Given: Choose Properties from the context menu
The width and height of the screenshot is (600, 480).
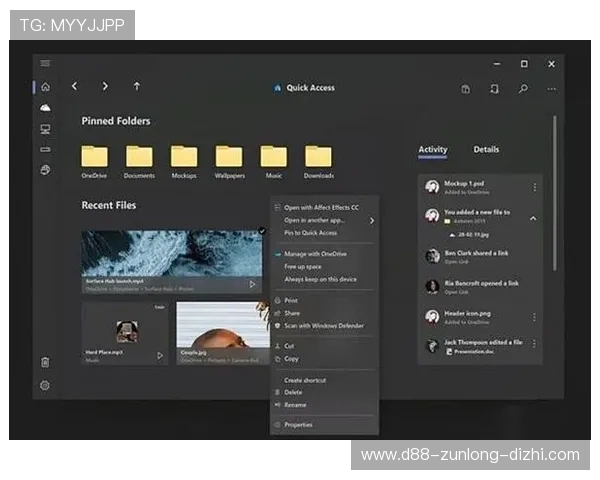Looking at the screenshot, I should (x=298, y=425).
